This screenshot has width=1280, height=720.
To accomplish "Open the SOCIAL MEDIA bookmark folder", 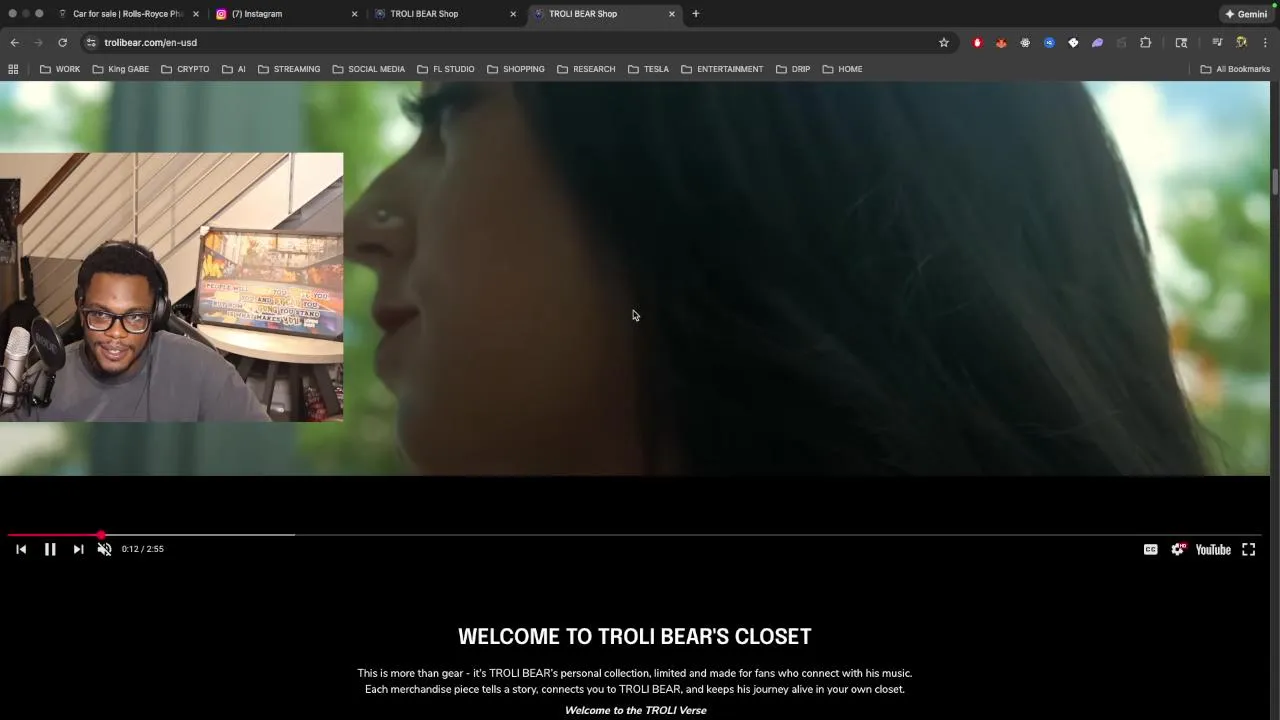I will 369,69.
